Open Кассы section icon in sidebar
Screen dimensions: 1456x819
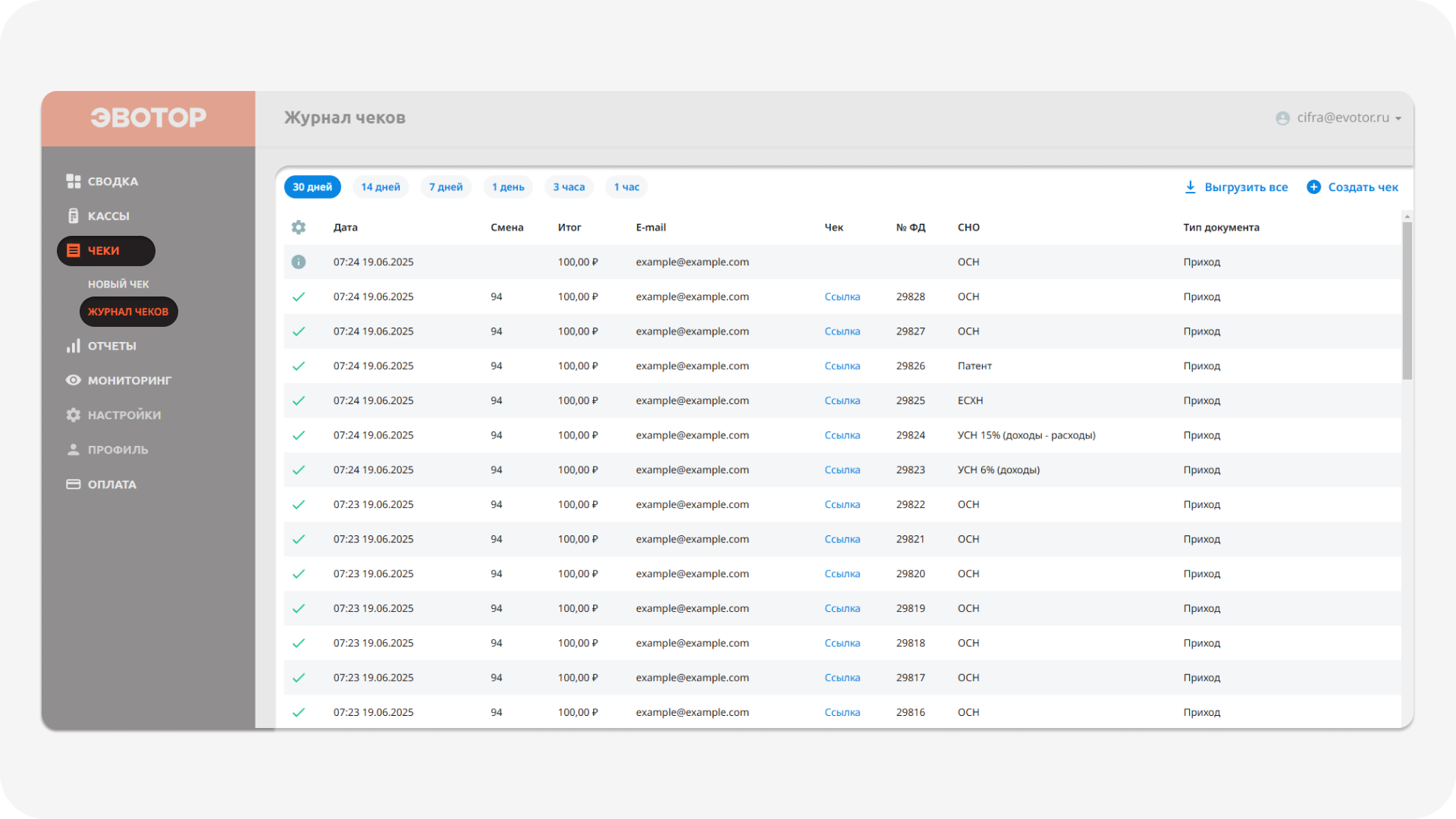pyautogui.click(x=74, y=216)
